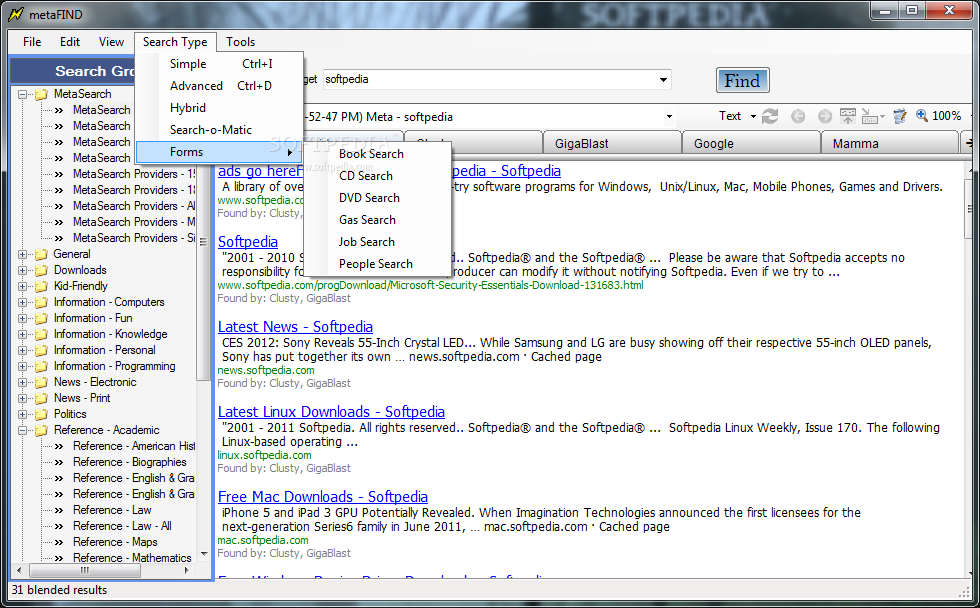
Task: Click the chevron icon beside Reference - Mathematics
Action: (x=59, y=558)
